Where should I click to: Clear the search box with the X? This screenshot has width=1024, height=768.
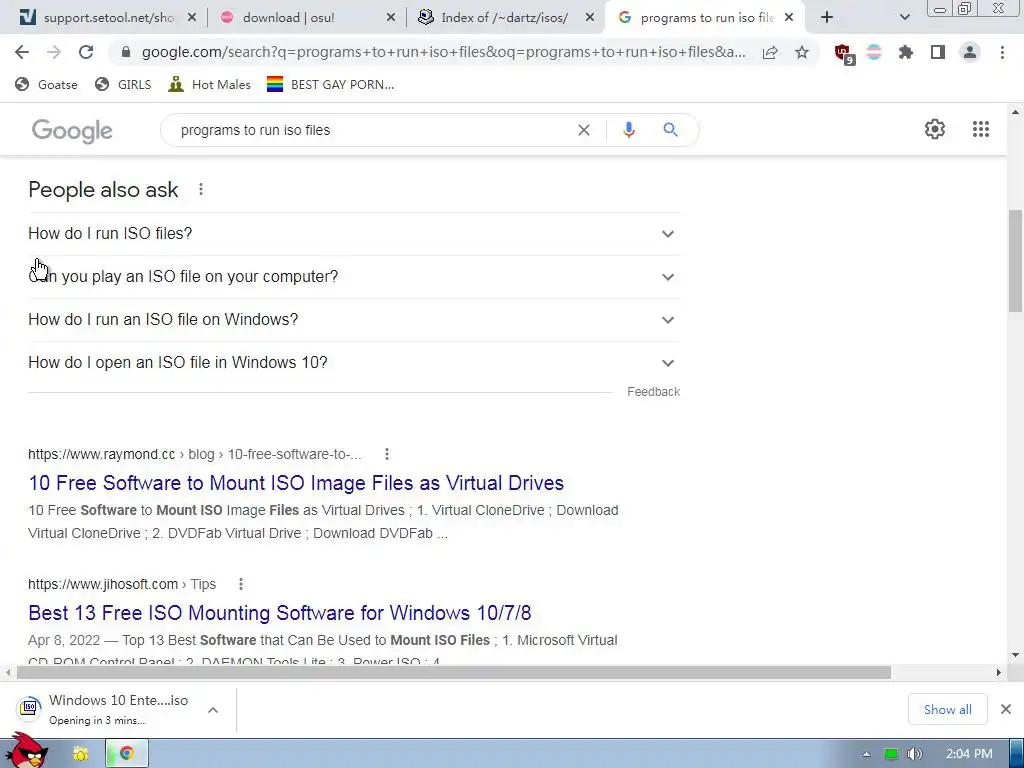coord(584,130)
